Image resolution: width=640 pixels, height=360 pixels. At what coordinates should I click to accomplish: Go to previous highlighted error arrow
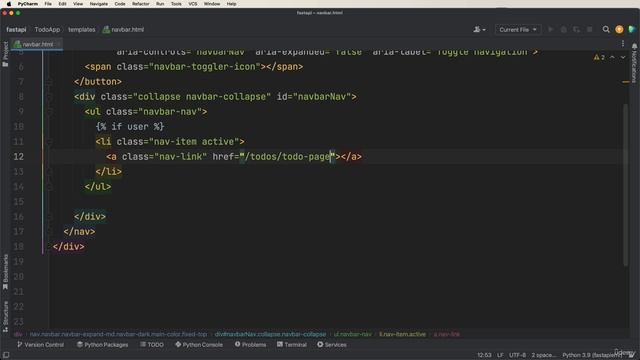point(612,58)
